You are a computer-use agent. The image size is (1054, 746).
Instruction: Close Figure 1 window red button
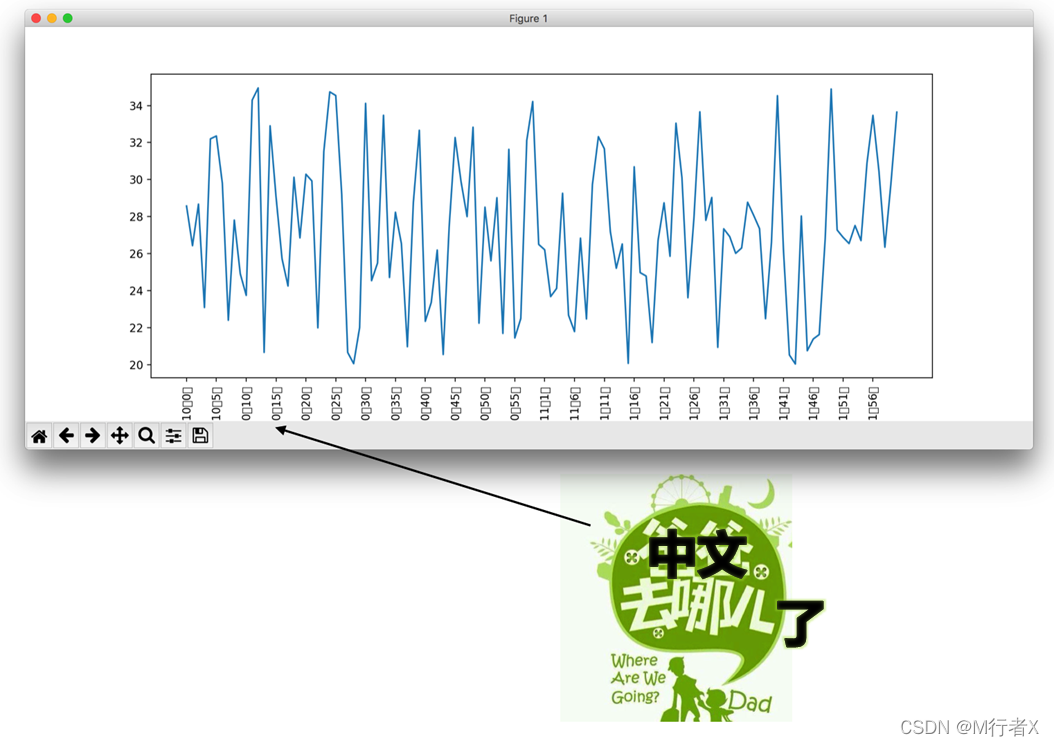[36, 18]
